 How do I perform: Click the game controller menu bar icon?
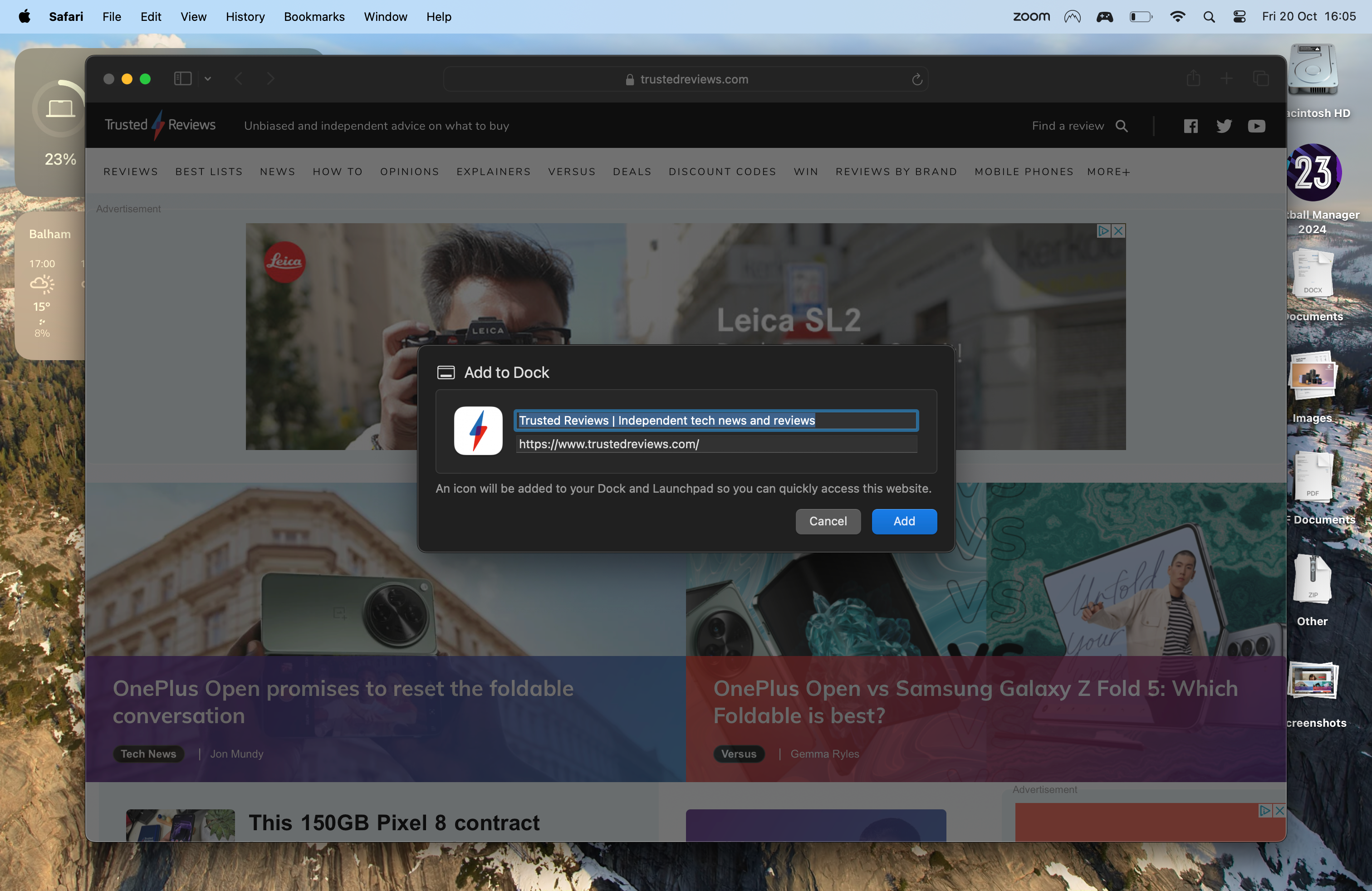(x=1104, y=17)
